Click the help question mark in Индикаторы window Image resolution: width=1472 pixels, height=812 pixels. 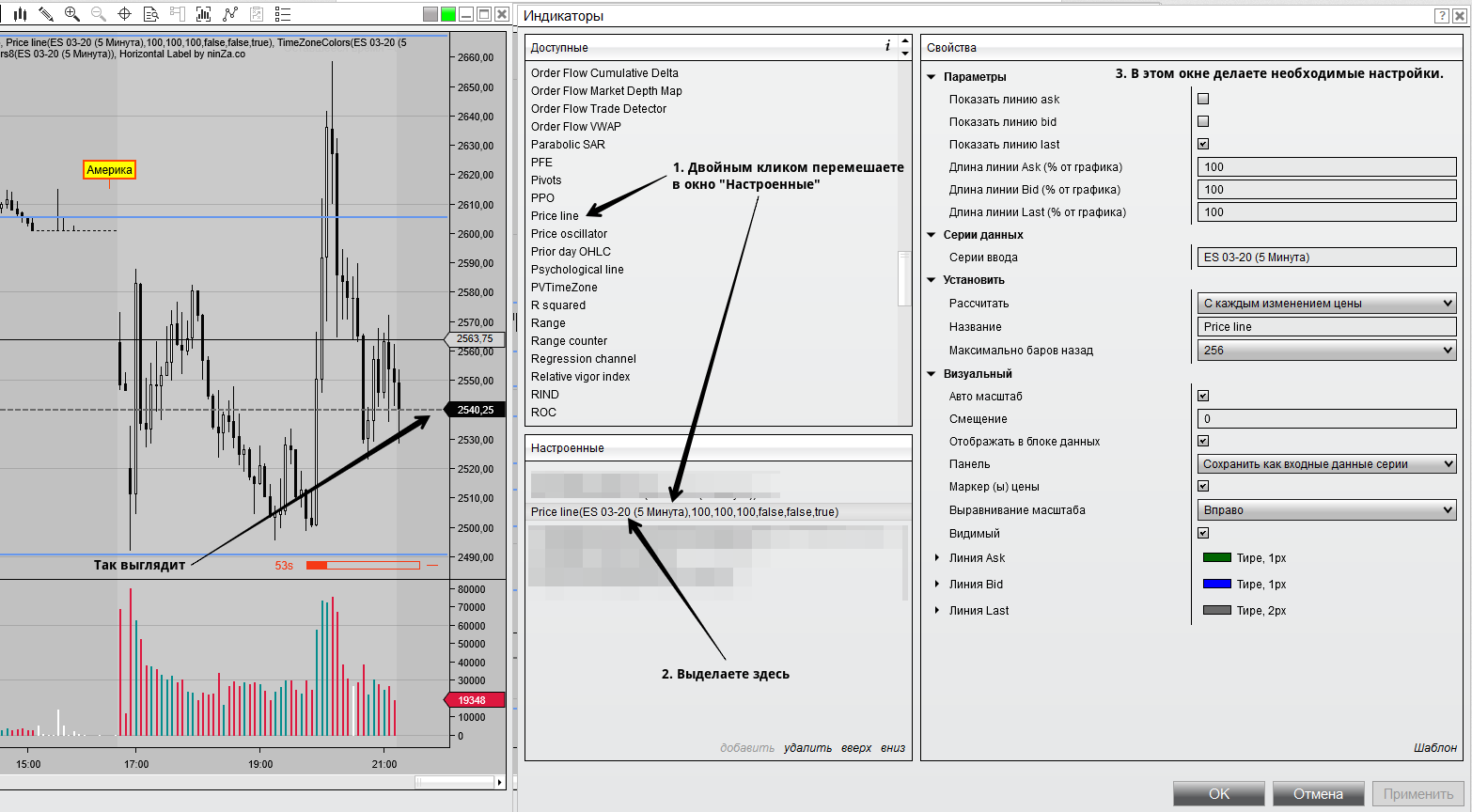(1442, 16)
